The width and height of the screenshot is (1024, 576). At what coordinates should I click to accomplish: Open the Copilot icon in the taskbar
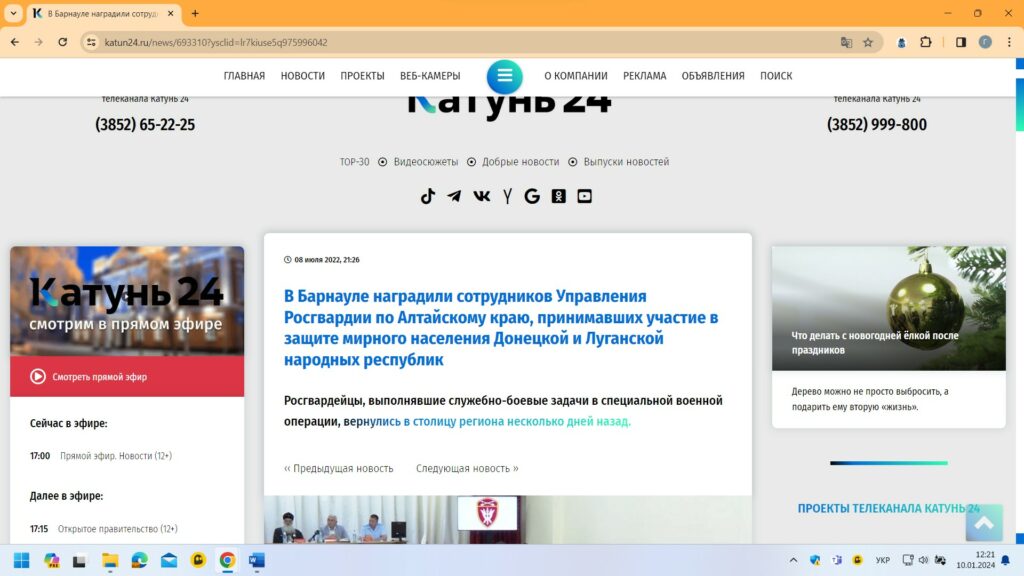tap(51, 560)
